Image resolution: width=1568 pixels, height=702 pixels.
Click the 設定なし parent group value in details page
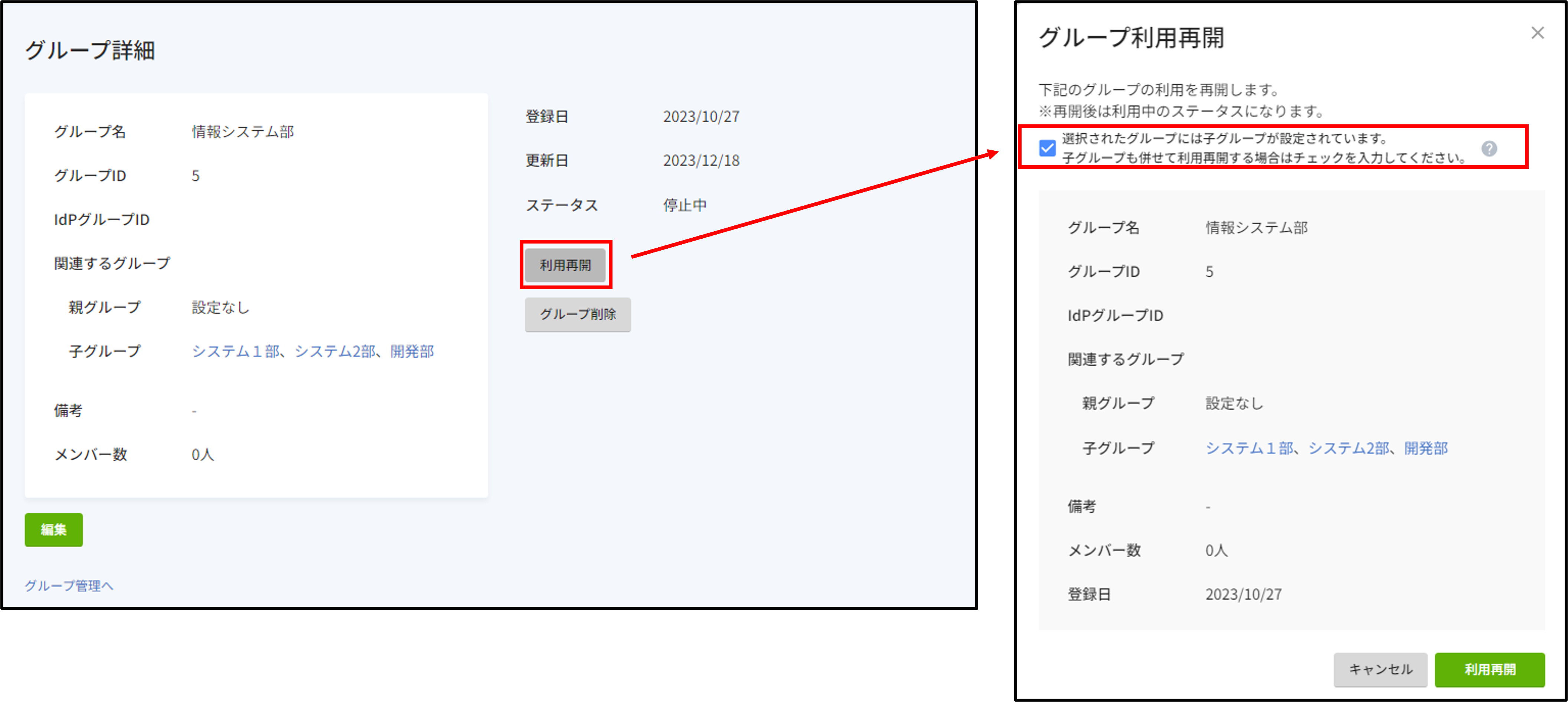tap(220, 307)
